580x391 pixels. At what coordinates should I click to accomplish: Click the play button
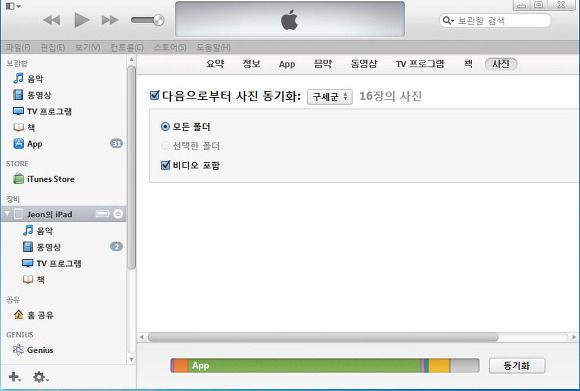(x=82, y=20)
